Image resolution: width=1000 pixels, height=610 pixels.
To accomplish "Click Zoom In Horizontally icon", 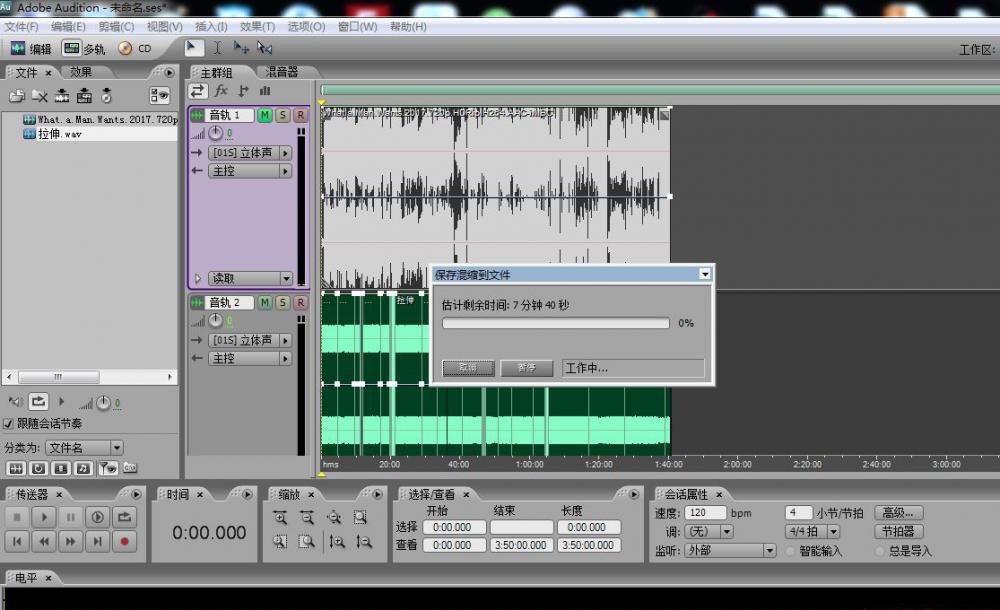I will [x=280, y=517].
